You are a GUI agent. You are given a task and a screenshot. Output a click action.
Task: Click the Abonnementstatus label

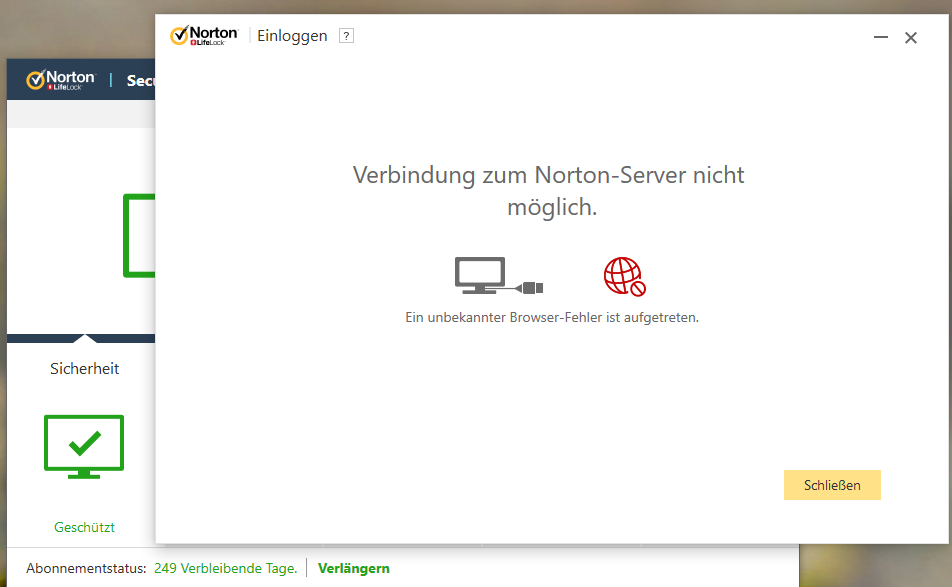86,568
